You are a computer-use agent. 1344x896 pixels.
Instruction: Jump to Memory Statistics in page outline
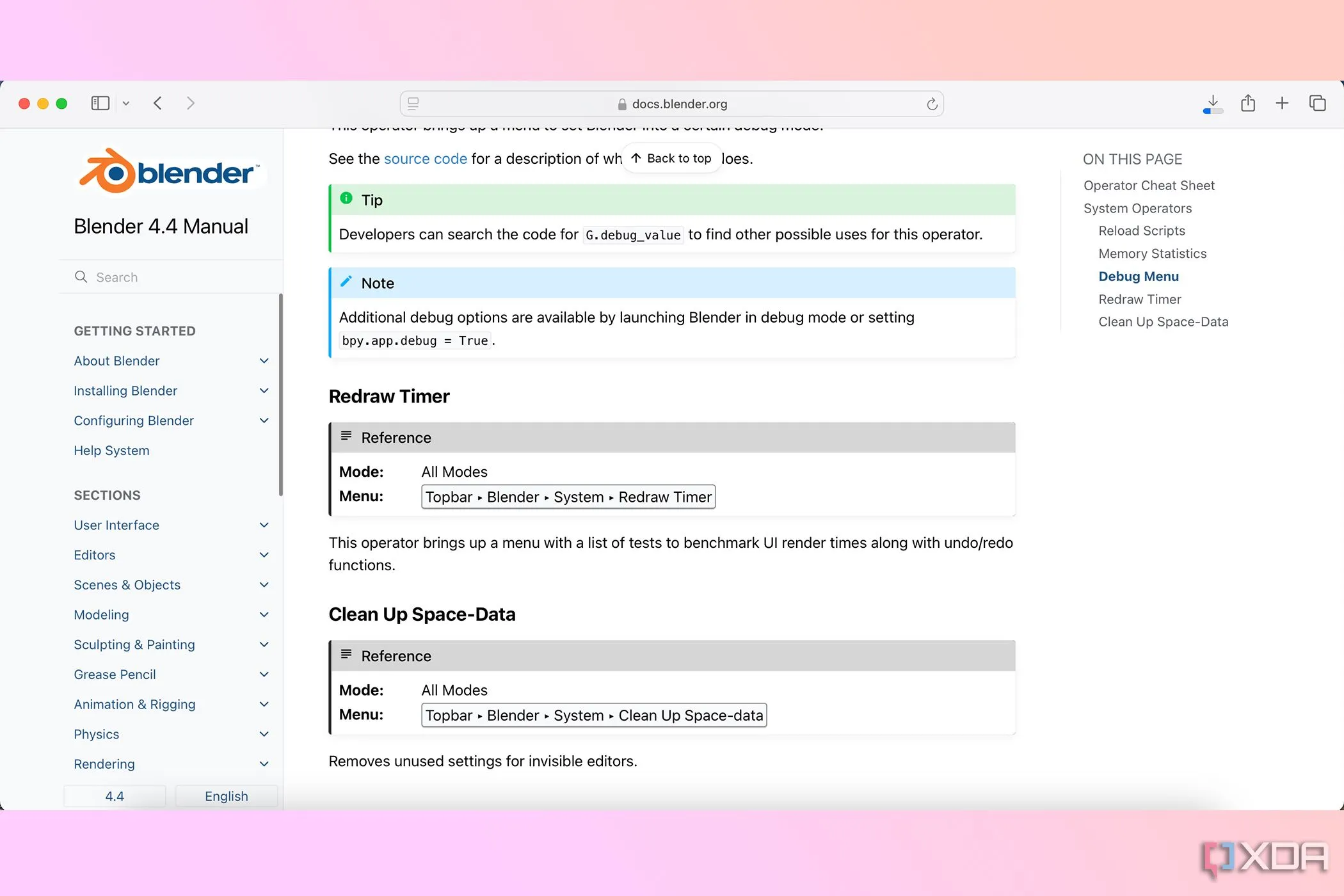(1152, 254)
